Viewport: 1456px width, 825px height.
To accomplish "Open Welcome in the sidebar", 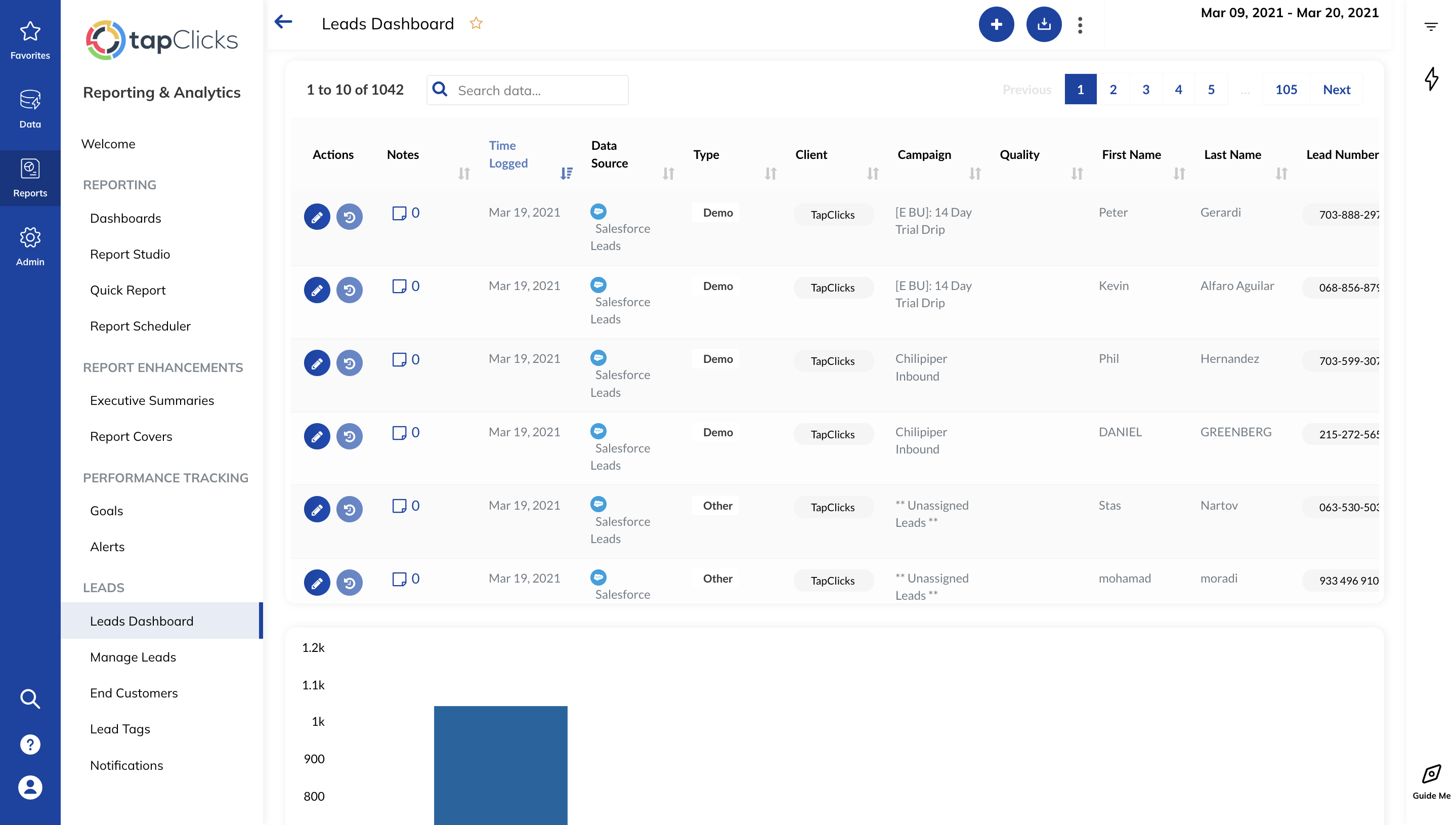I will [108, 144].
